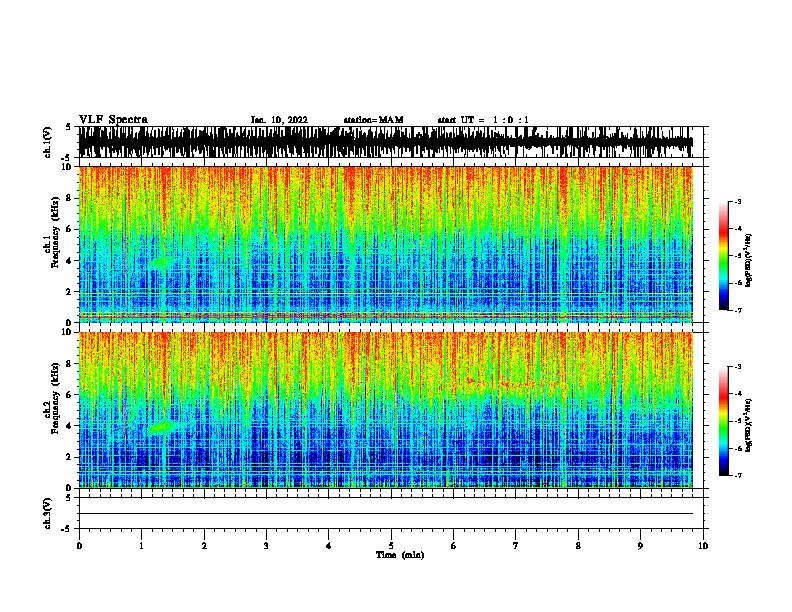The image size is (792, 612).
Task: Click the "6" kHz tick of ch.2 spectrogram
Action: coord(69,395)
